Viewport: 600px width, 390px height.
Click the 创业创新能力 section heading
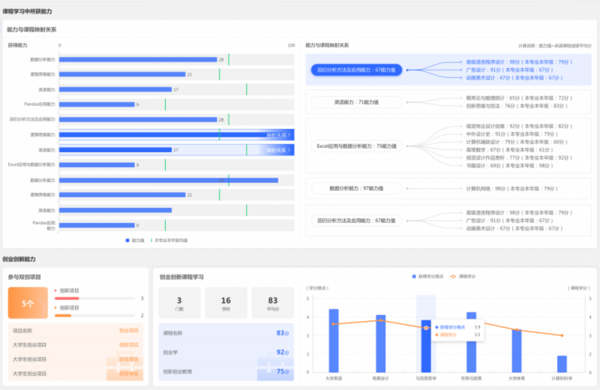19,259
